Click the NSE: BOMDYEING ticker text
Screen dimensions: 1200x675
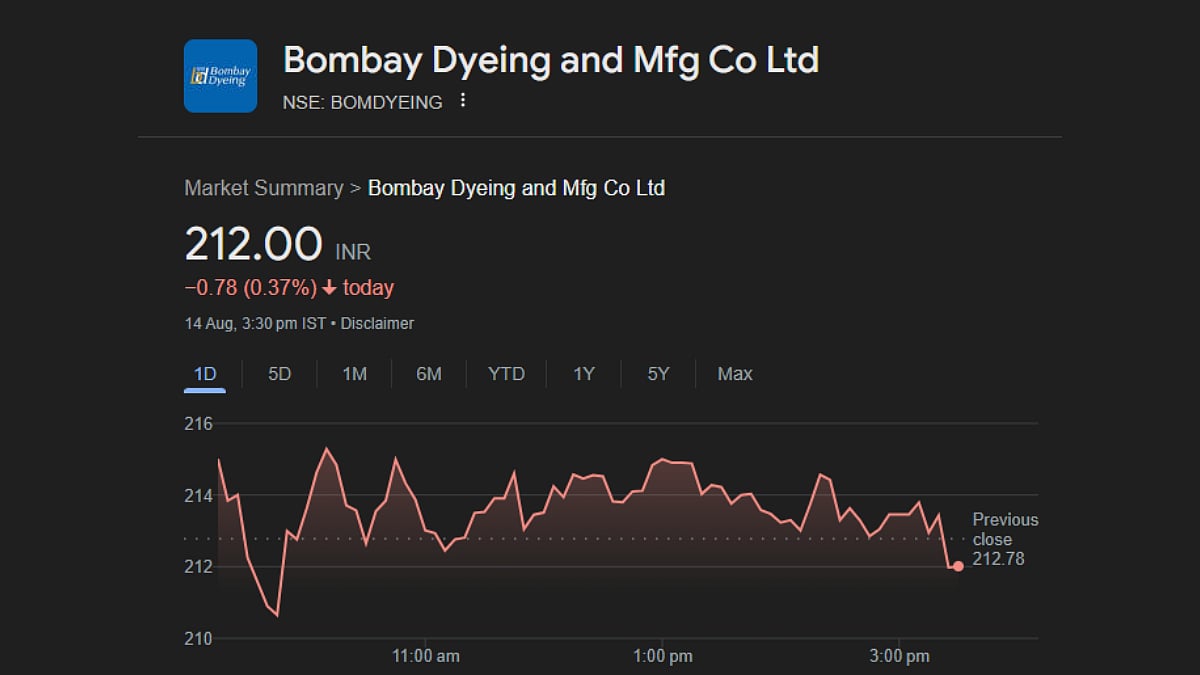[363, 102]
